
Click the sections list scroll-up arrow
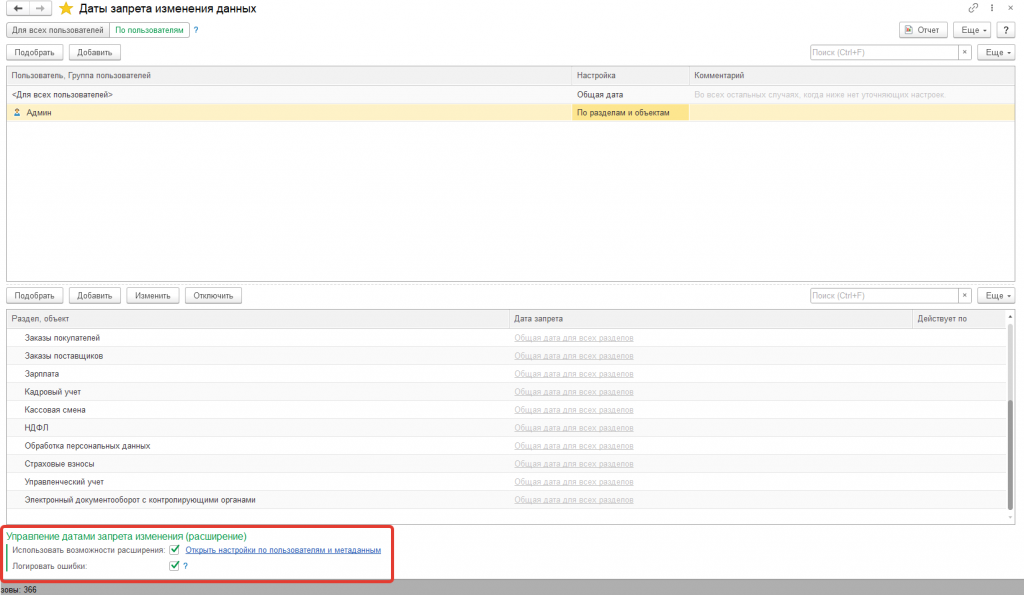(x=1010, y=317)
